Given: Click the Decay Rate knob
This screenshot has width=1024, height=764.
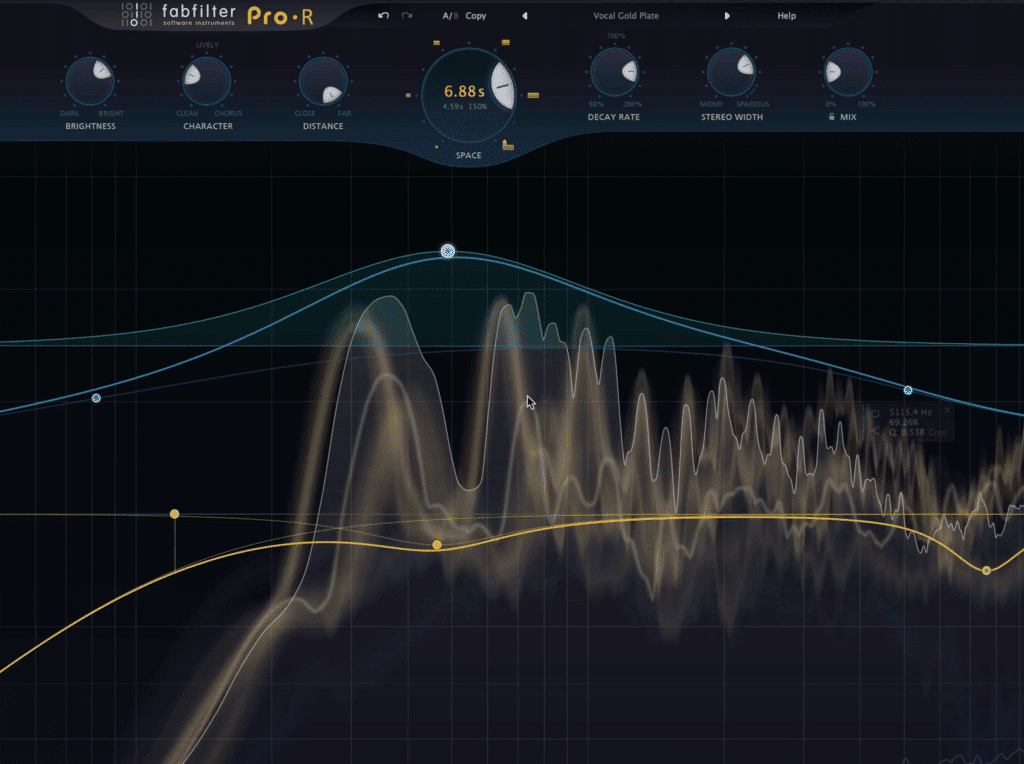Looking at the screenshot, I should coord(614,72).
